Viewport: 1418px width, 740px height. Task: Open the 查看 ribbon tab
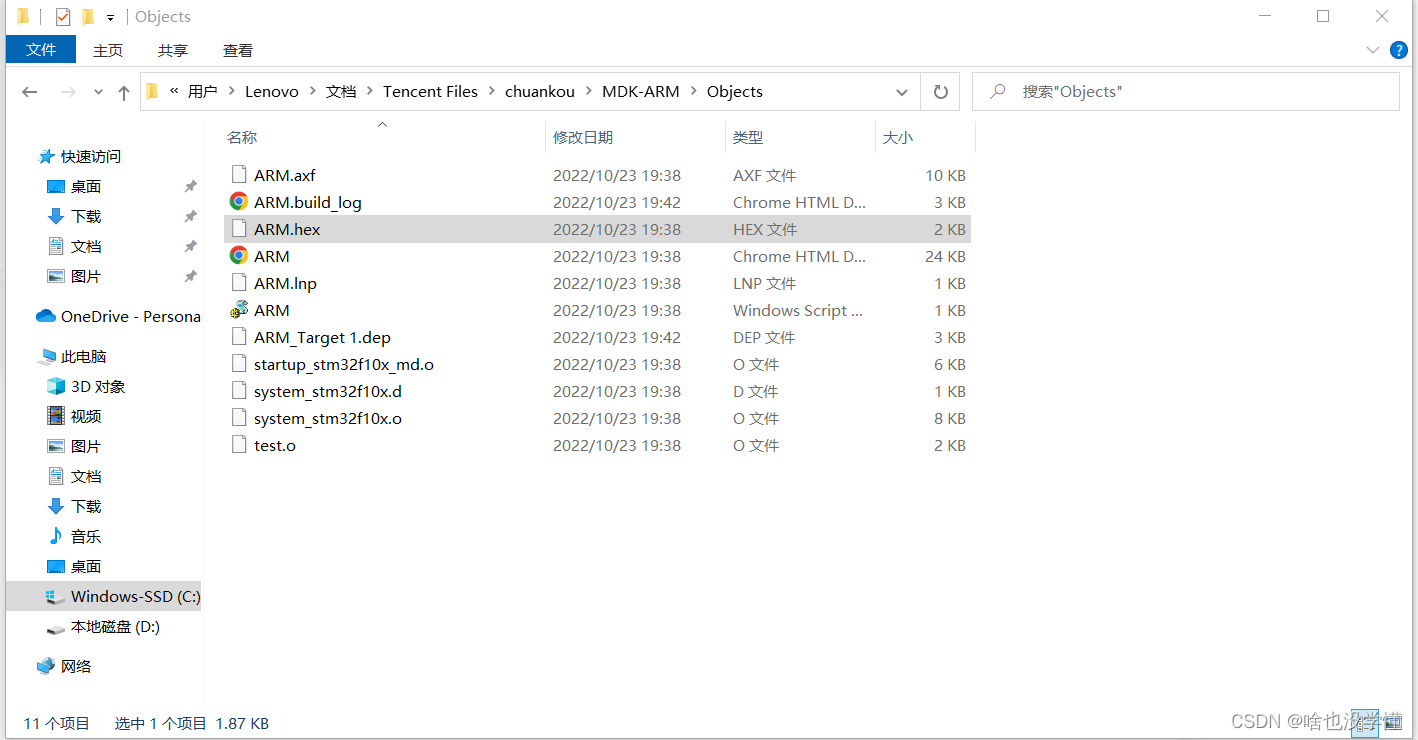(x=238, y=50)
